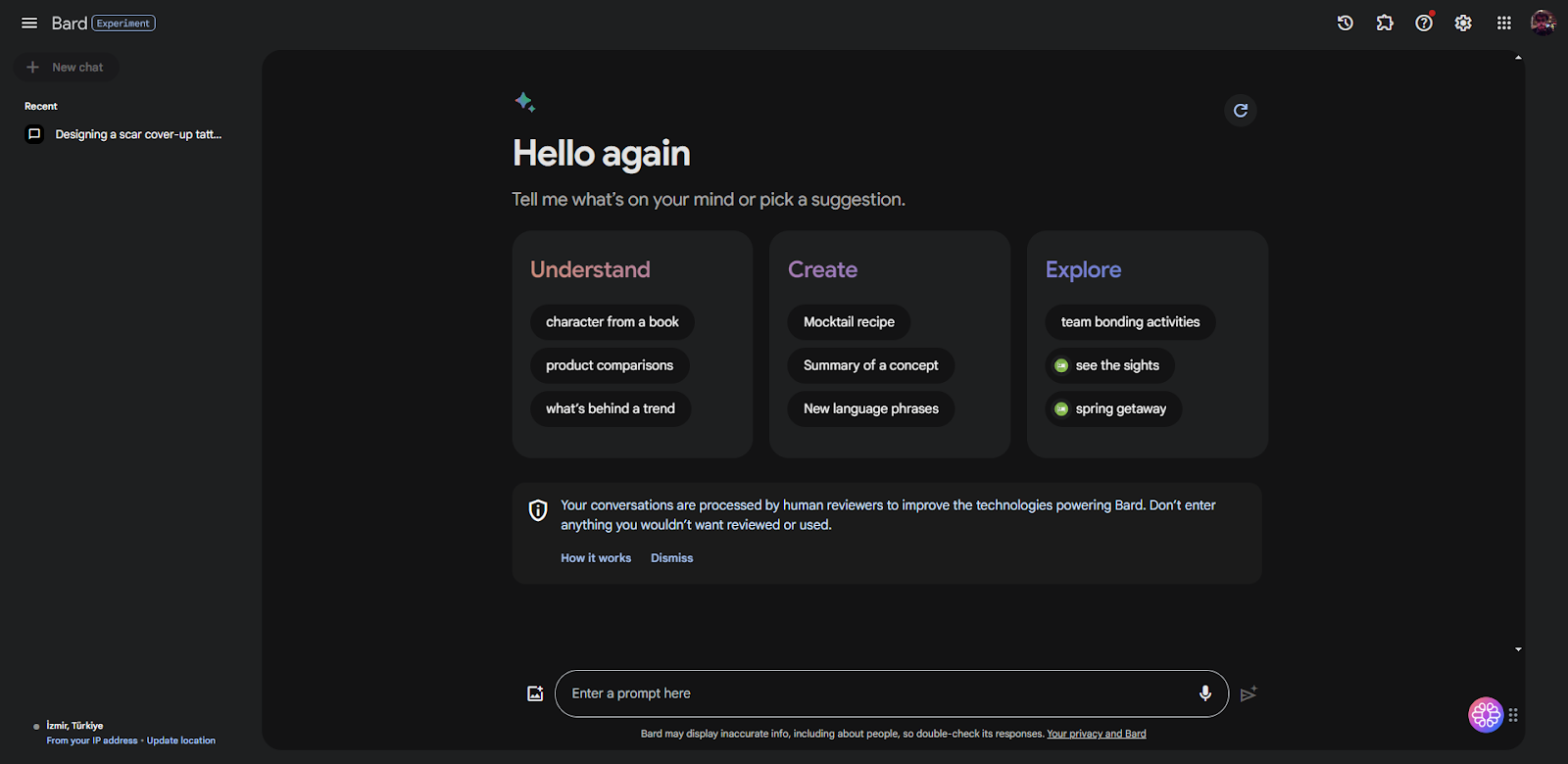
Task: Choose 'New language phrases' chip
Action: coord(871,408)
